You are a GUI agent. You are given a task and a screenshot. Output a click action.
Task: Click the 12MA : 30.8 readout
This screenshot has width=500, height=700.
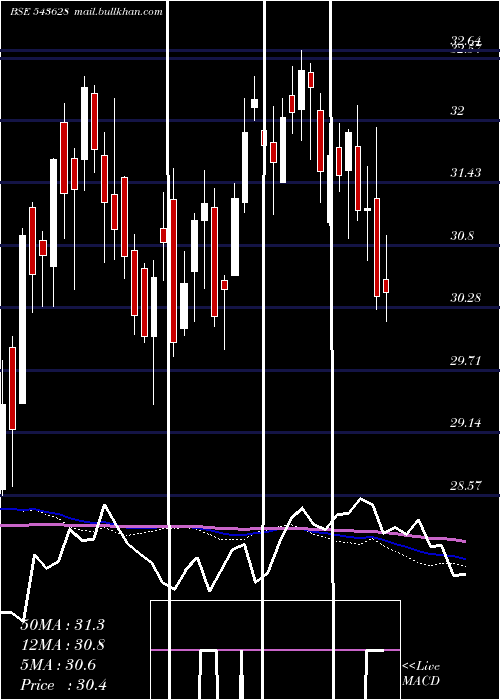click(x=62, y=645)
